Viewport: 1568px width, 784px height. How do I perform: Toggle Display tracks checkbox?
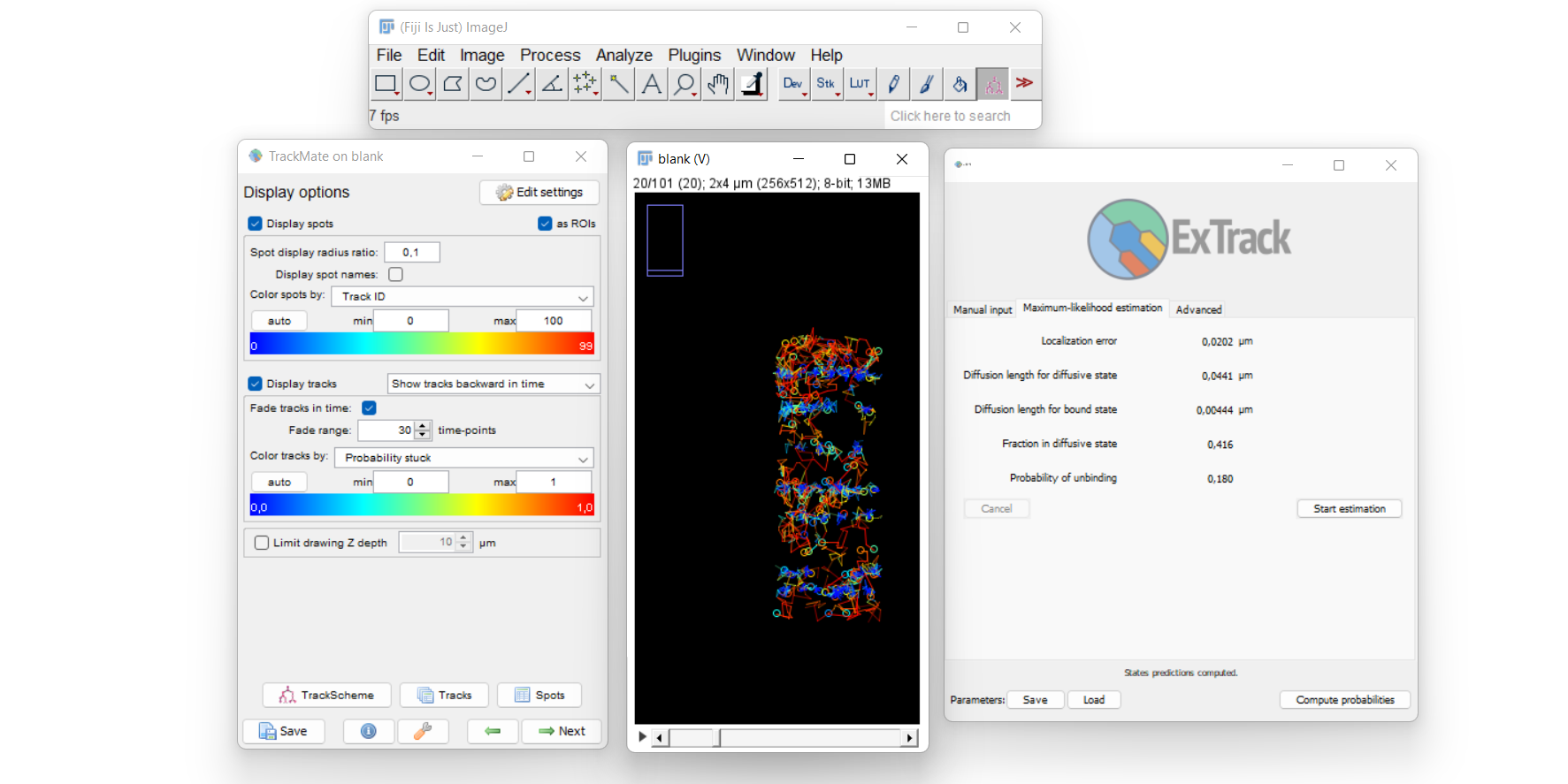(255, 384)
